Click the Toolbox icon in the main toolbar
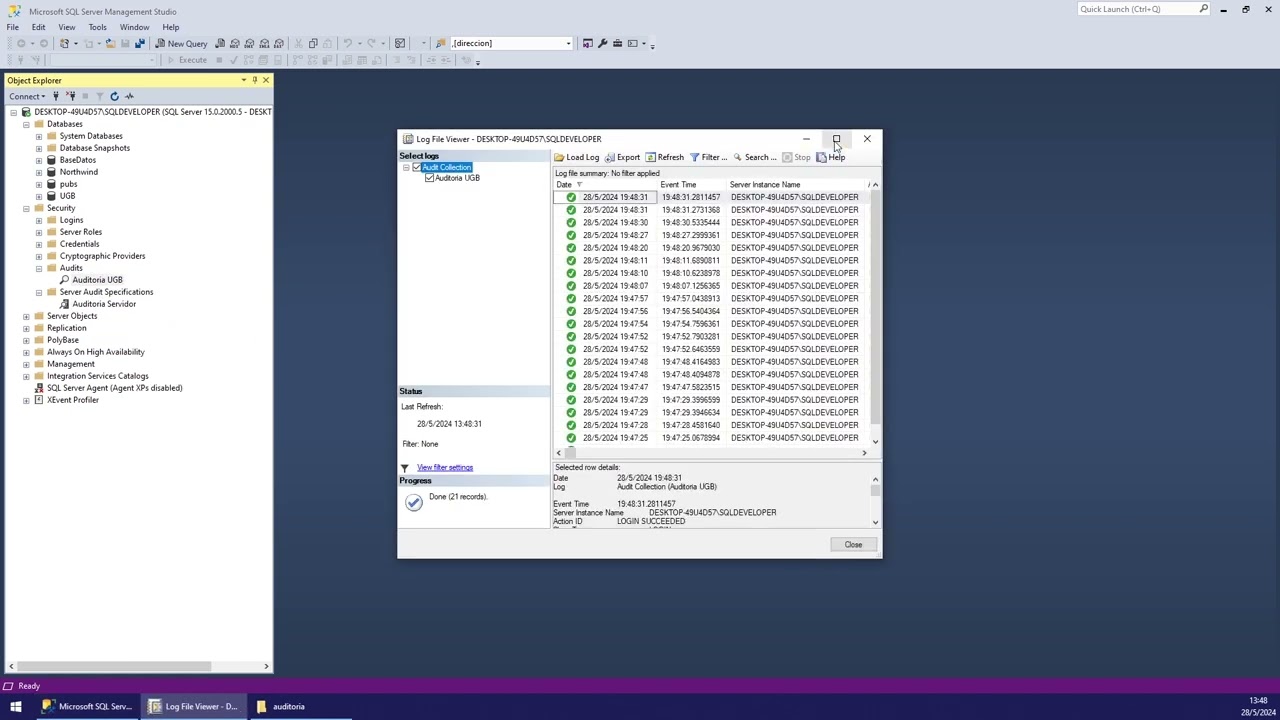1280x720 pixels. point(617,43)
